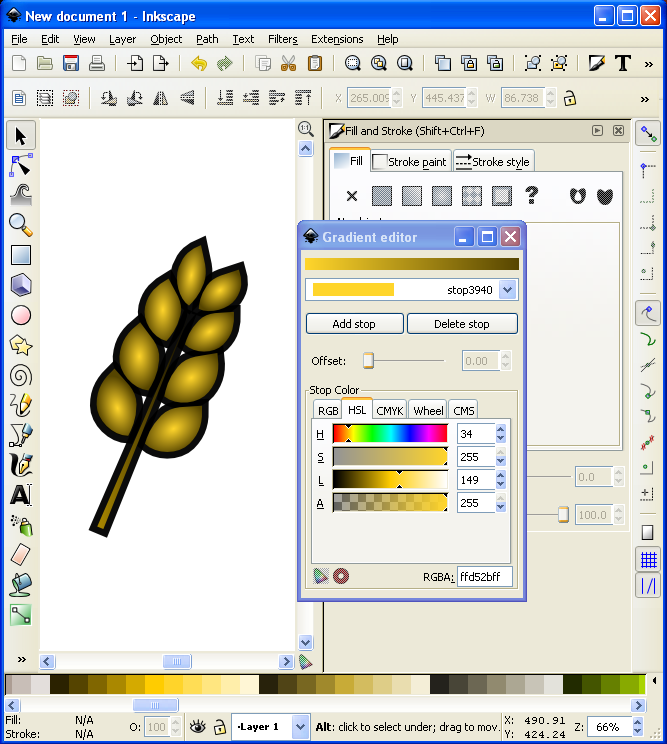Open the Filters menu

tap(283, 39)
